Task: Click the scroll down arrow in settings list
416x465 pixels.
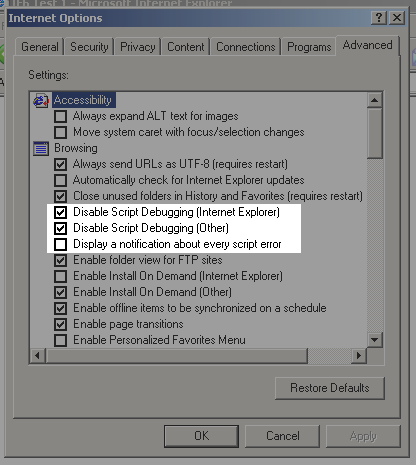Action: [x=374, y=340]
